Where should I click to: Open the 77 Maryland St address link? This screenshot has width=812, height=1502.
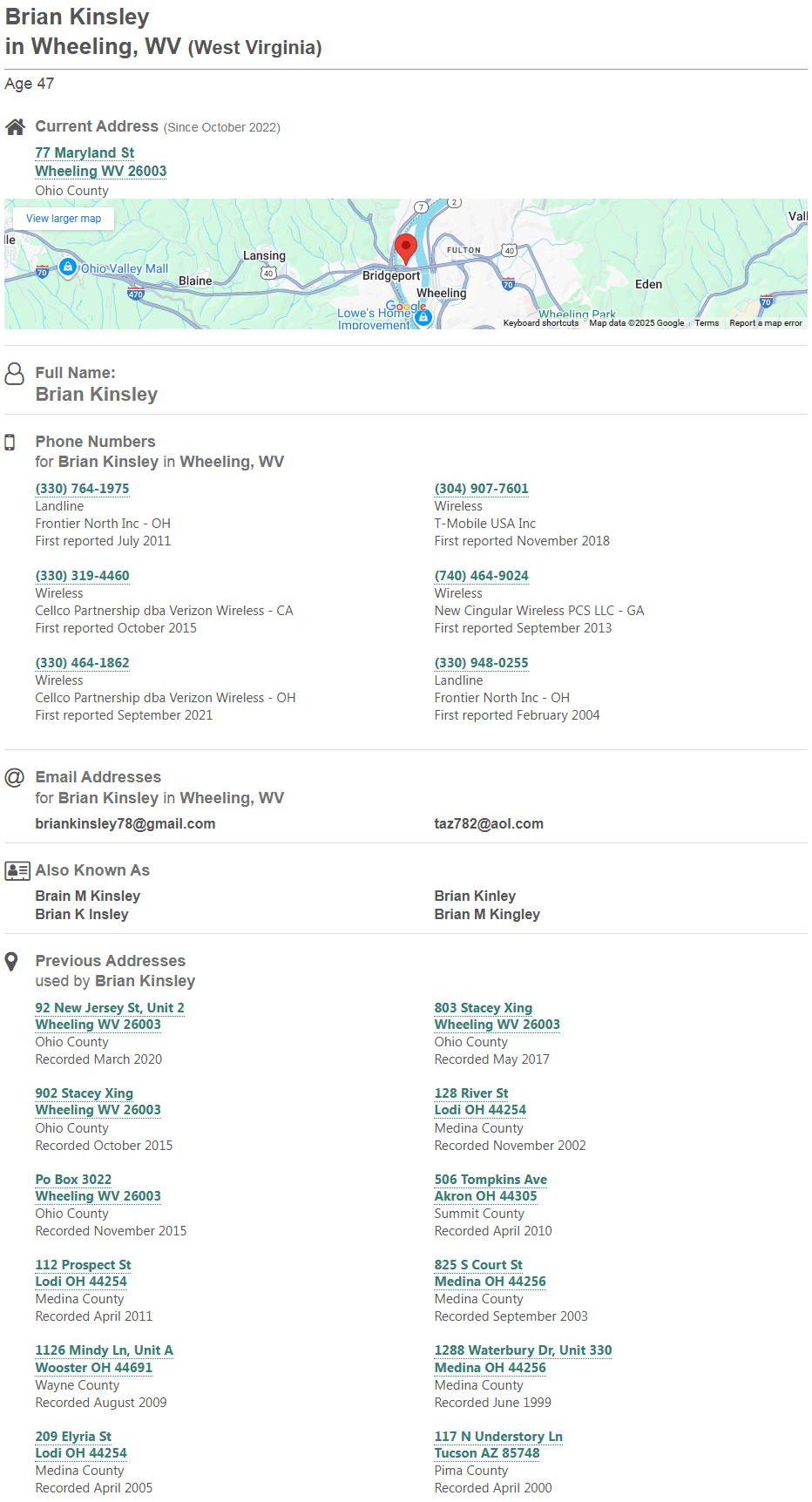pyautogui.click(x=85, y=153)
